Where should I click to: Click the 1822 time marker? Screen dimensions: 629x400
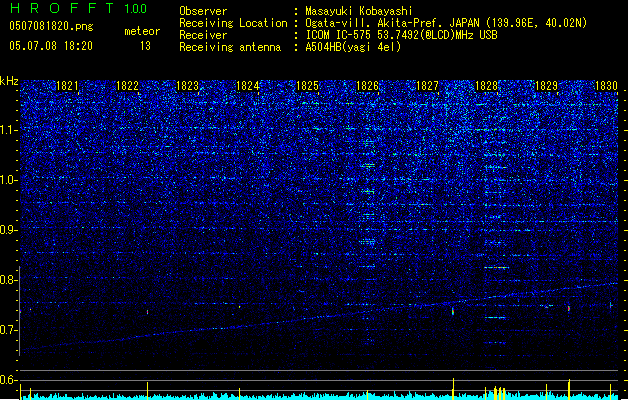coord(127,85)
